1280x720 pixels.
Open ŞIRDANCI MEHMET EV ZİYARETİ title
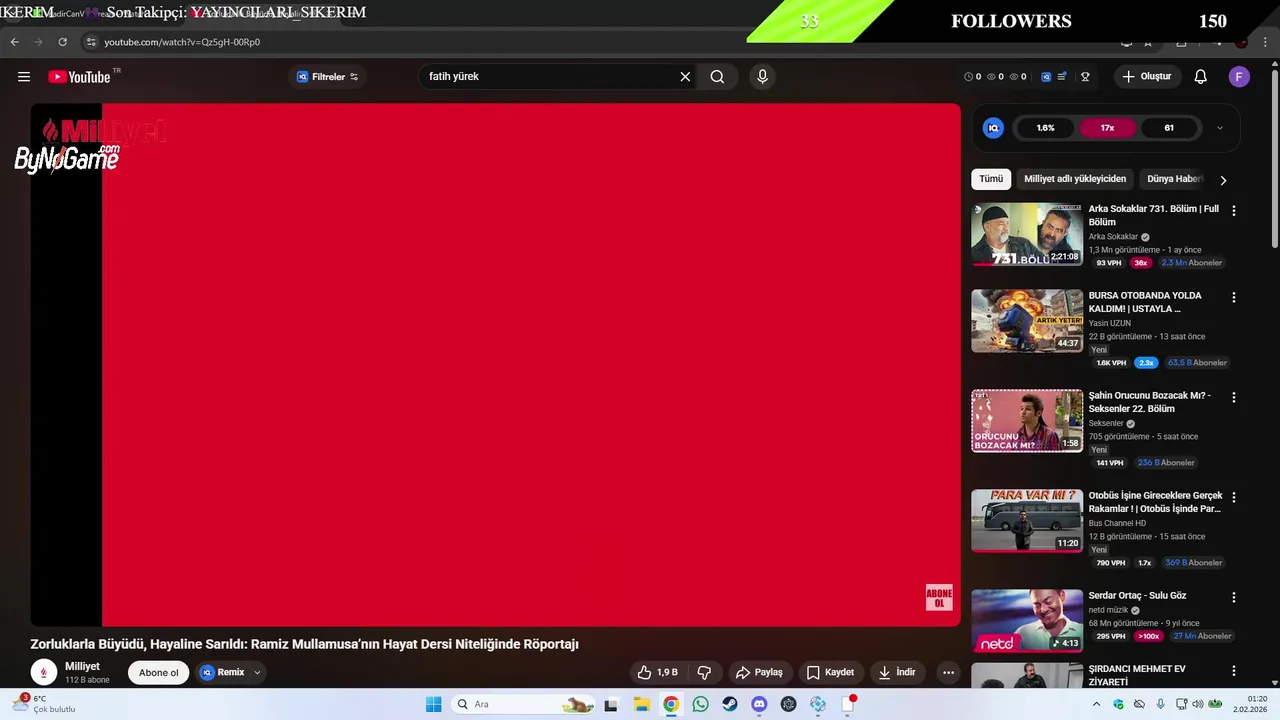[1137, 675]
